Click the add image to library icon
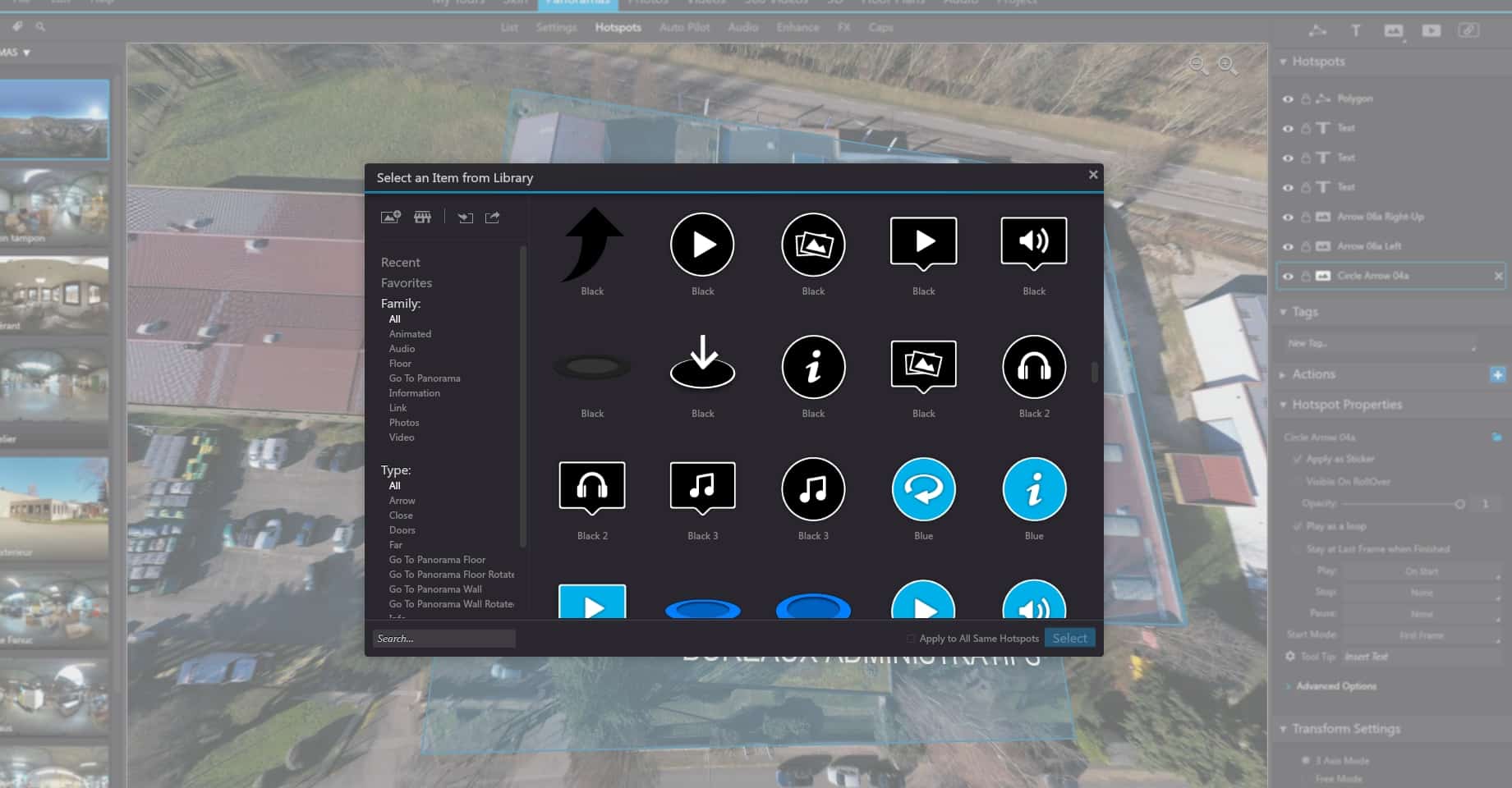Viewport: 1512px width, 788px height. [390, 218]
